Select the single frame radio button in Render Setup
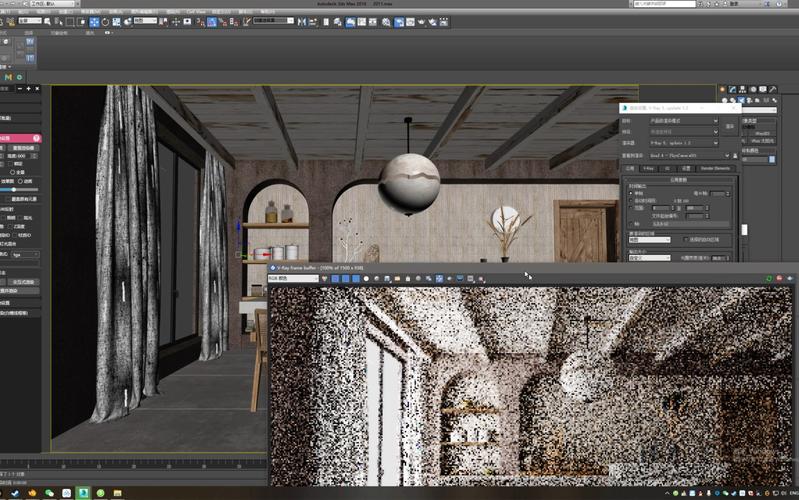The image size is (799, 500). [x=629, y=193]
